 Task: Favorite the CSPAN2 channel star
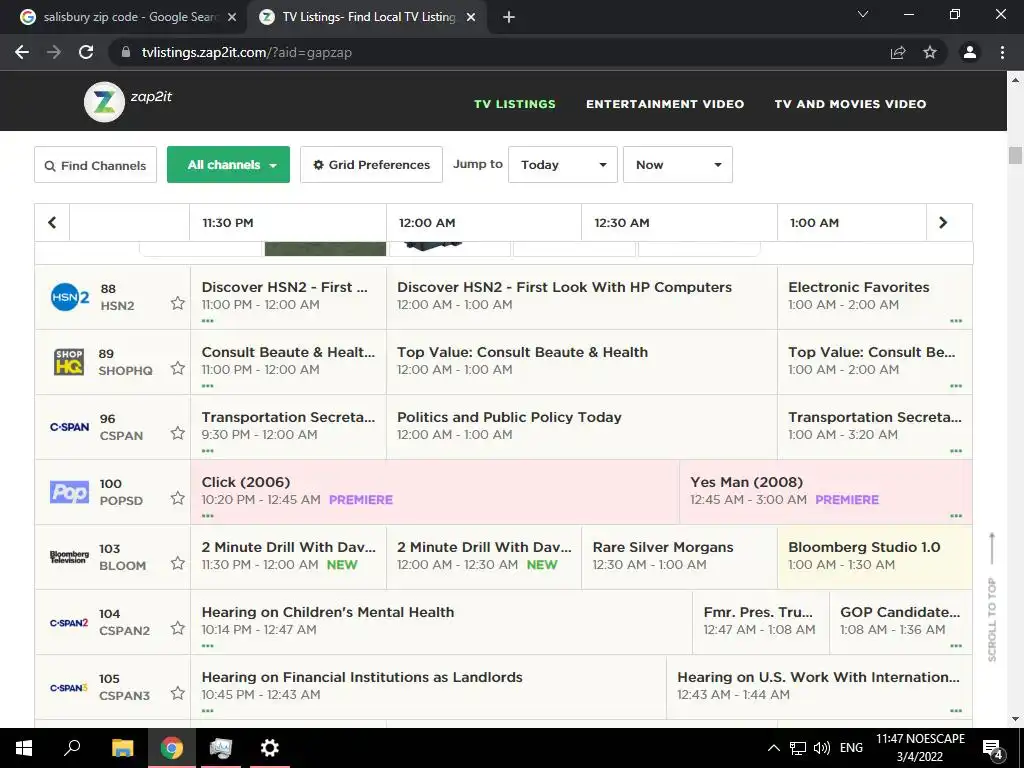pyautogui.click(x=178, y=628)
